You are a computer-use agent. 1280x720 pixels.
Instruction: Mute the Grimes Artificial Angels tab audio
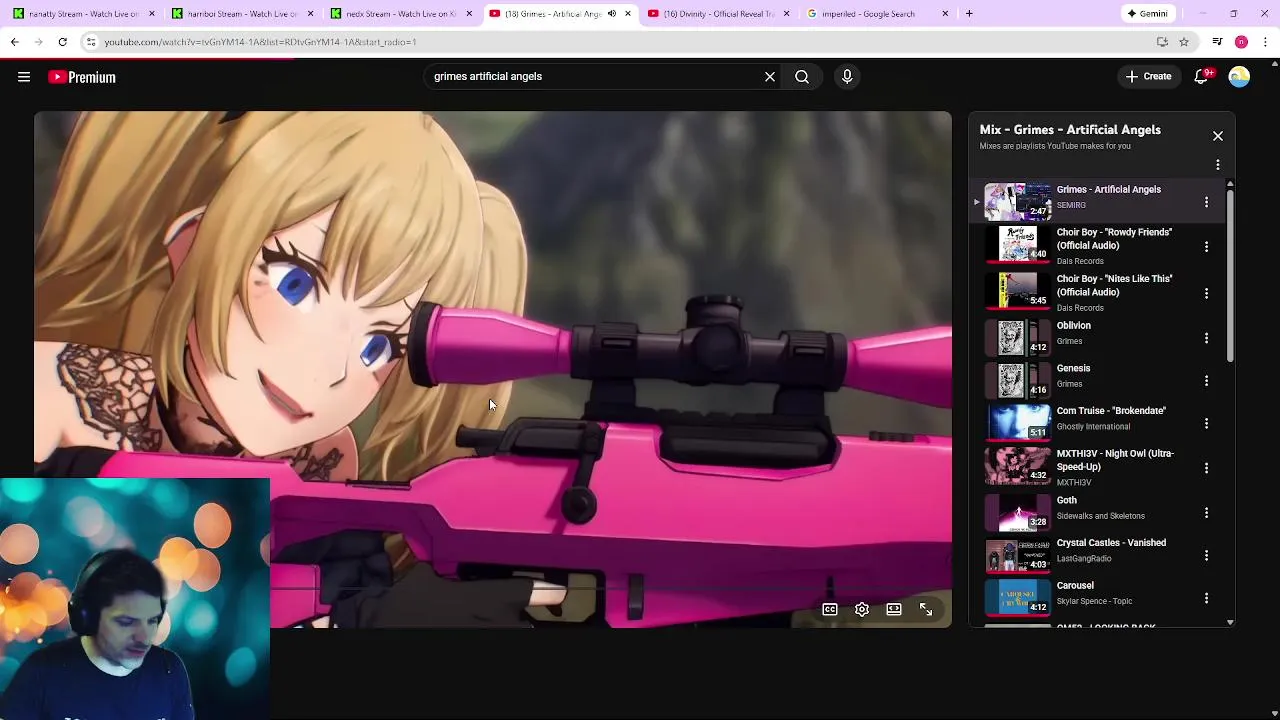pos(612,14)
